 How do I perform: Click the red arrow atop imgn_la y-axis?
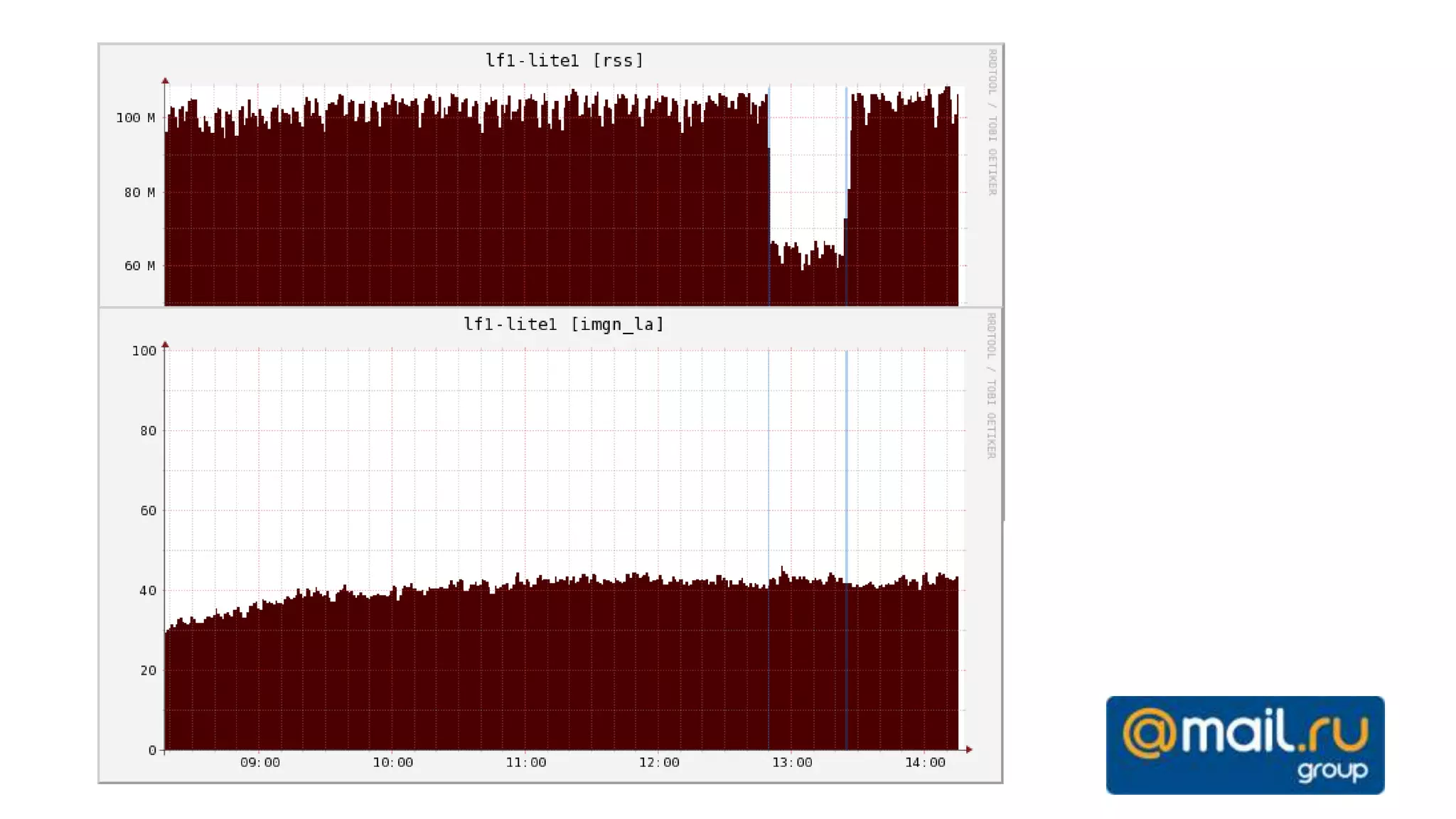click(x=165, y=345)
